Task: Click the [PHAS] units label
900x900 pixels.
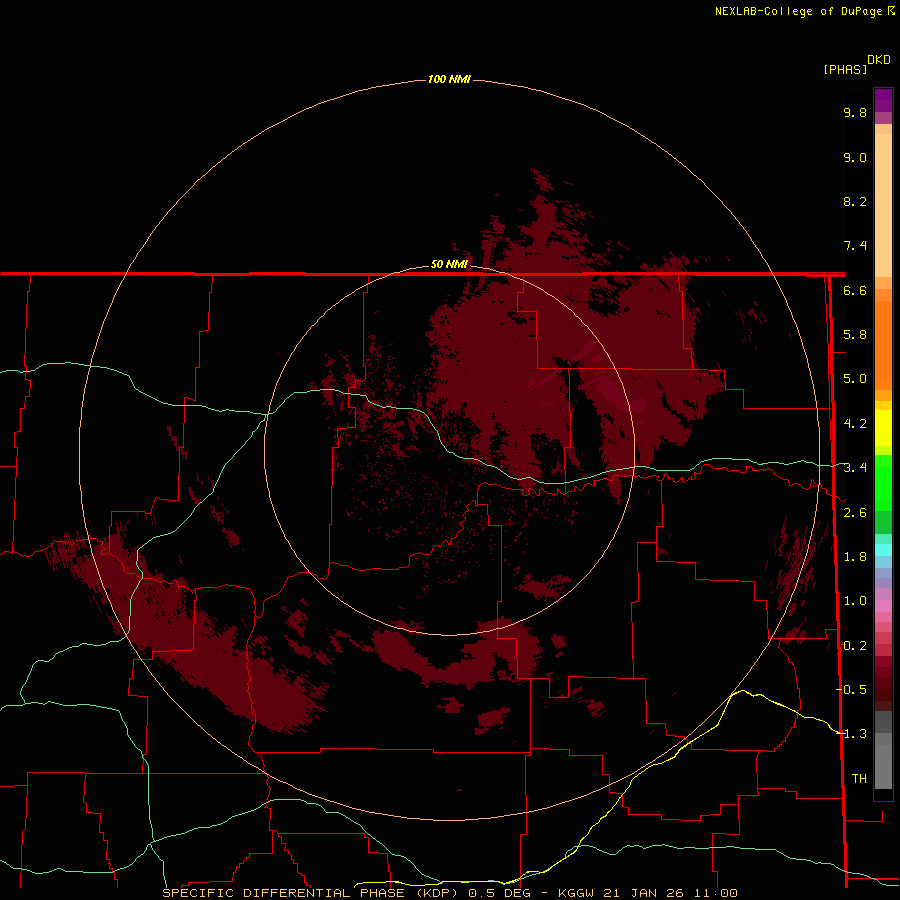Action: point(845,69)
